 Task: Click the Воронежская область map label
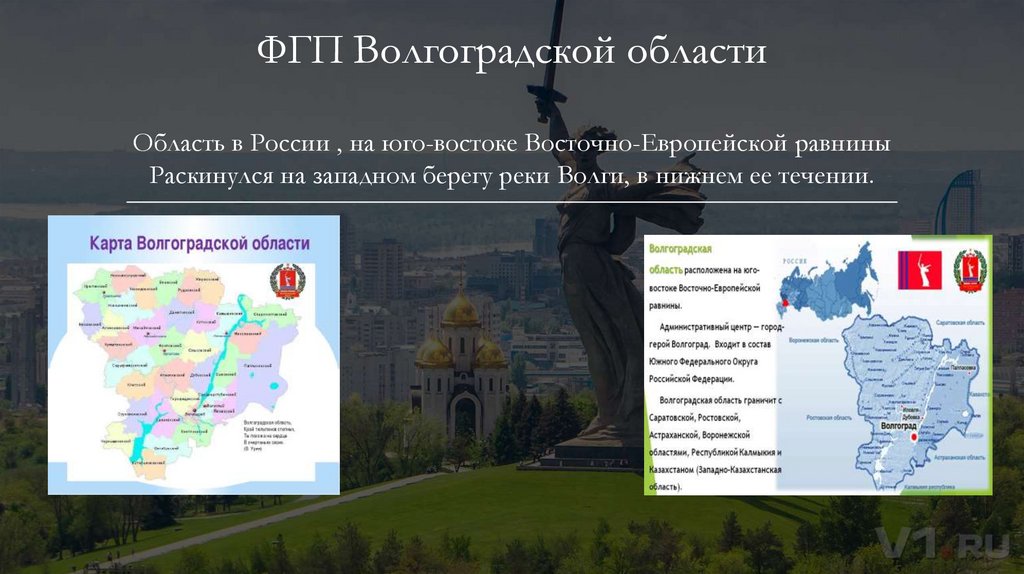(814, 340)
